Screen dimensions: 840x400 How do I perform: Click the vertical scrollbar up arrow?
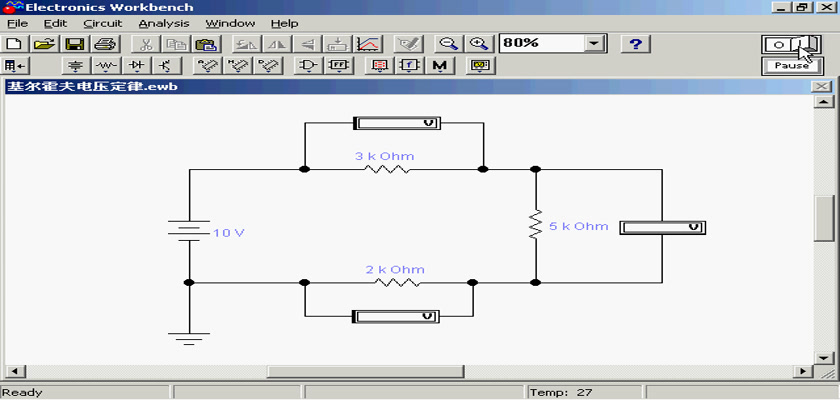(x=823, y=102)
